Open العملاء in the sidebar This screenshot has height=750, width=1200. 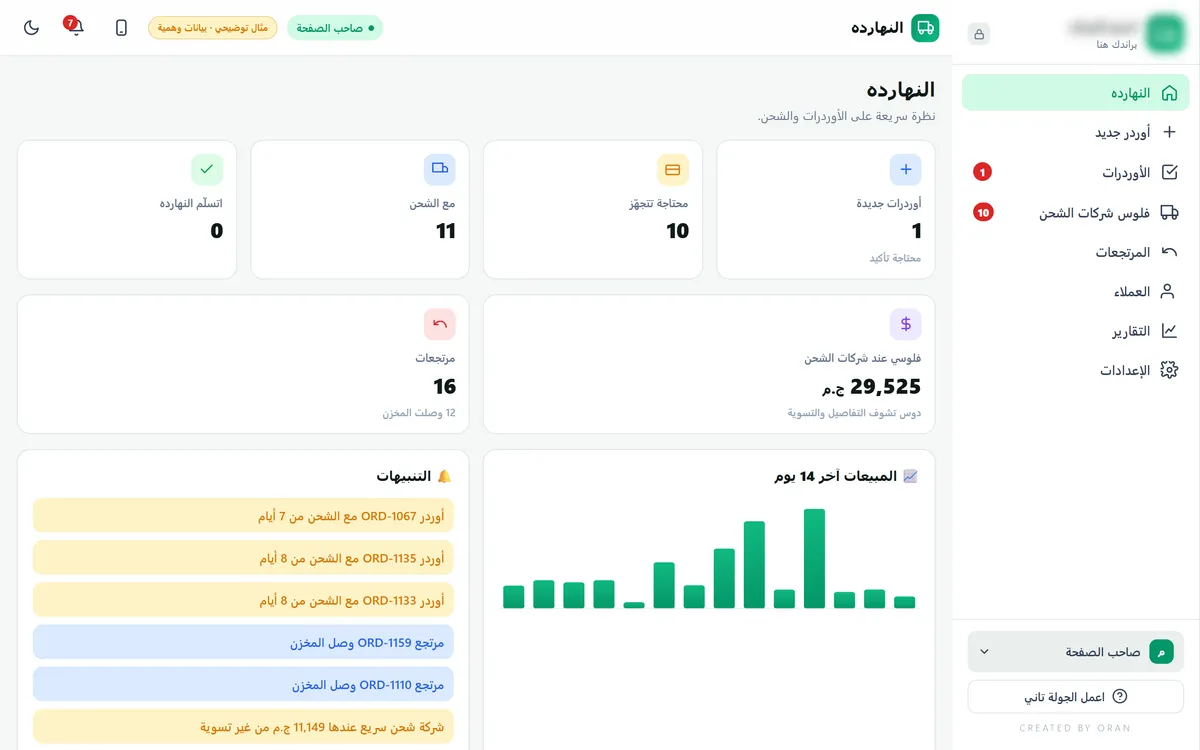point(1076,291)
